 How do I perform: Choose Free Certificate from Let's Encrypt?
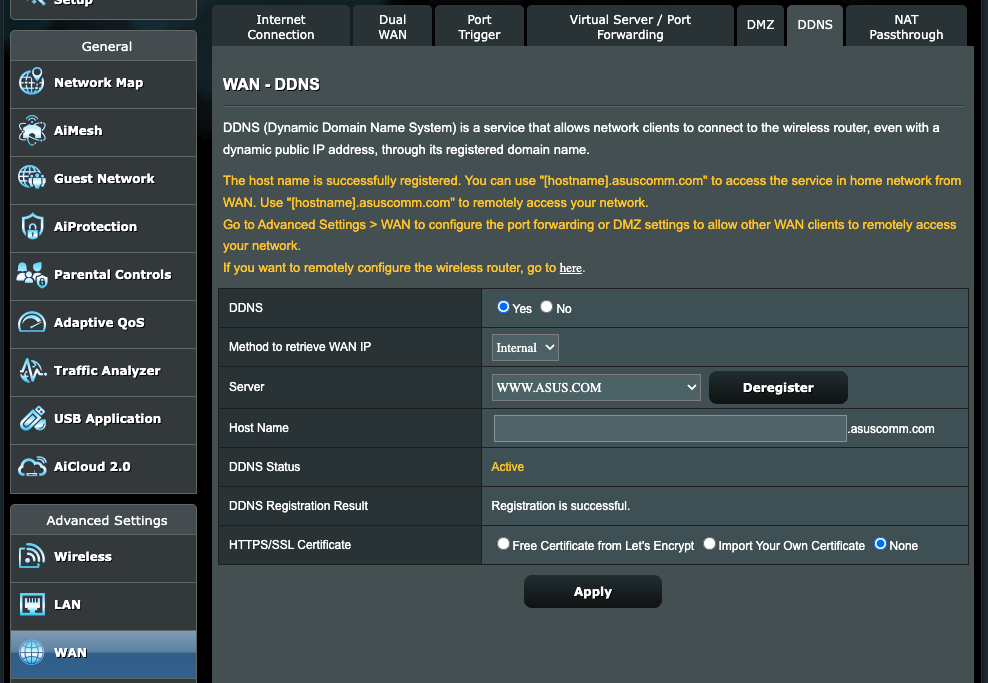pos(503,545)
